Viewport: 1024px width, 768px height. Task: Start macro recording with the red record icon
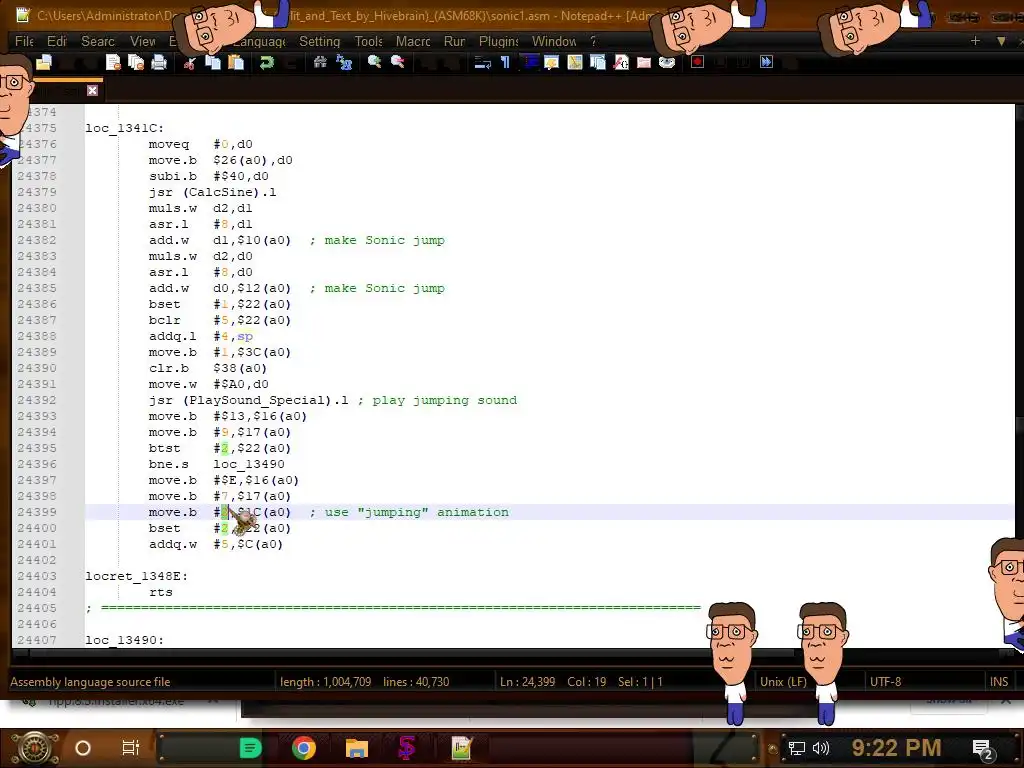(x=697, y=63)
